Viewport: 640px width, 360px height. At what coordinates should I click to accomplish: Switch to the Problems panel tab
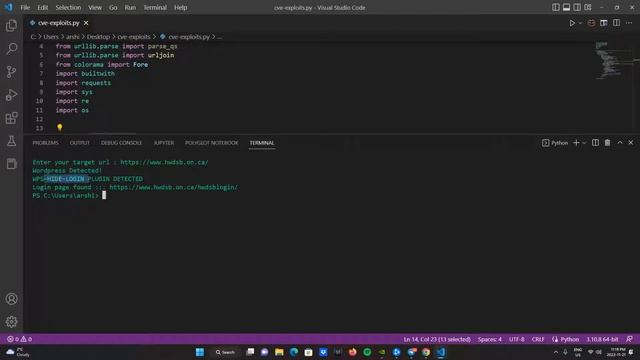tap(45, 143)
